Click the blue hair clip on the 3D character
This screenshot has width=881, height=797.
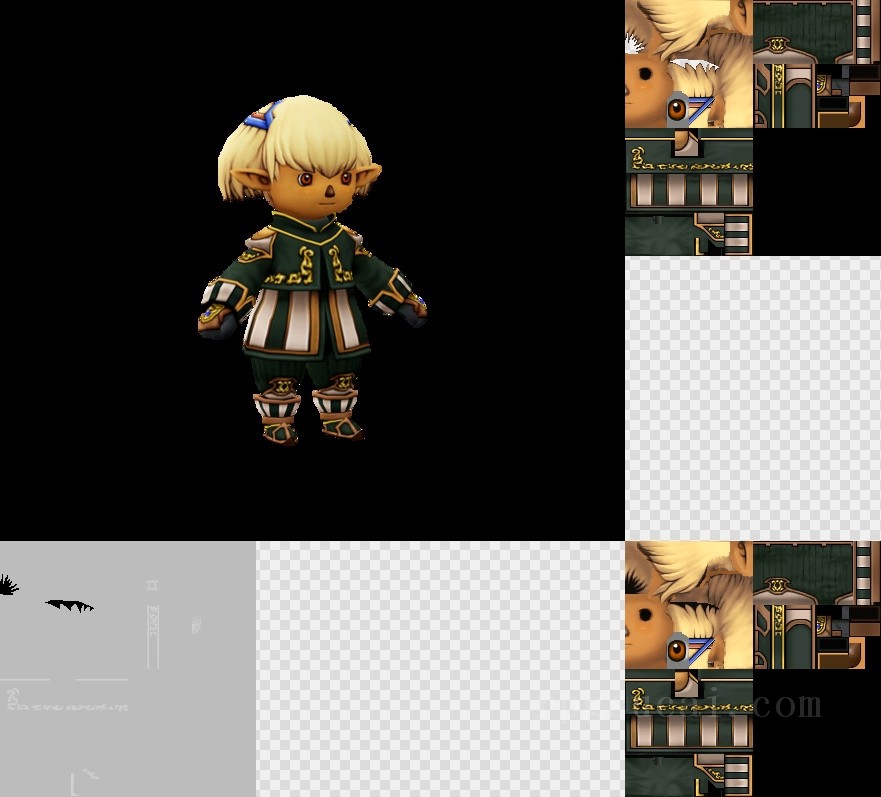click(260, 119)
